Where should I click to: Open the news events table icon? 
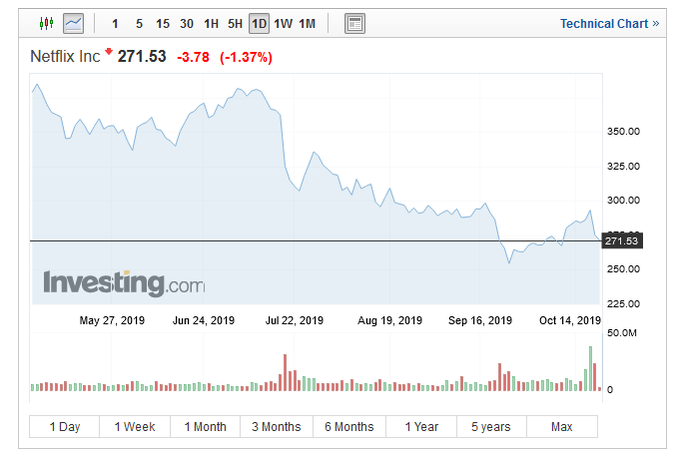[x=355, y=23]
